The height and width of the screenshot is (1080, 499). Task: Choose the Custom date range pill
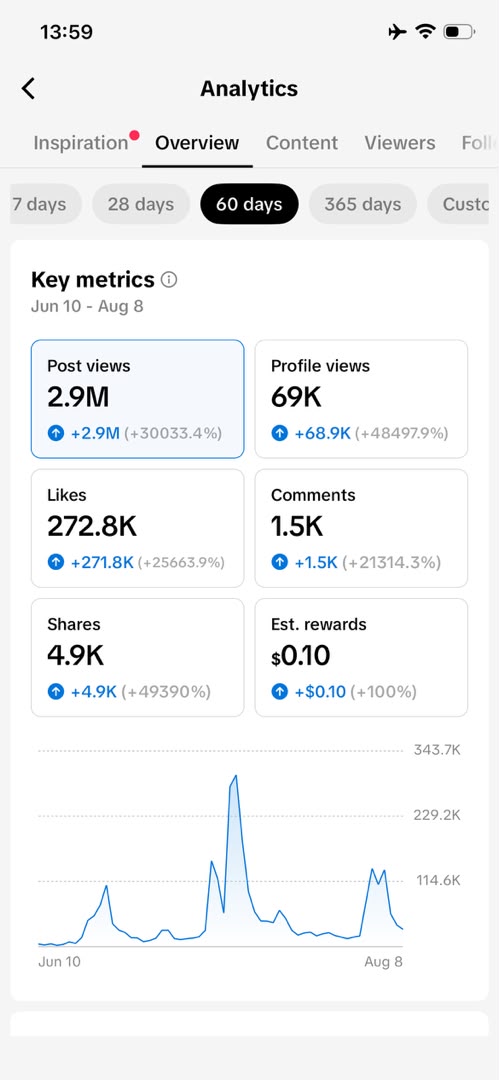[458, 204]
